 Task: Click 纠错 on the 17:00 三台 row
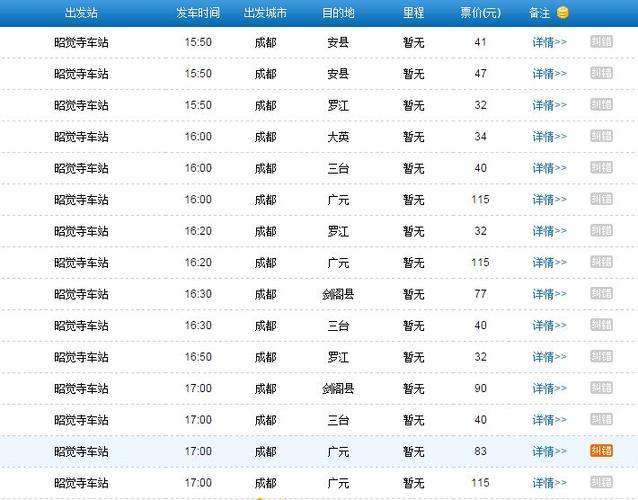(x=601, y=419)
